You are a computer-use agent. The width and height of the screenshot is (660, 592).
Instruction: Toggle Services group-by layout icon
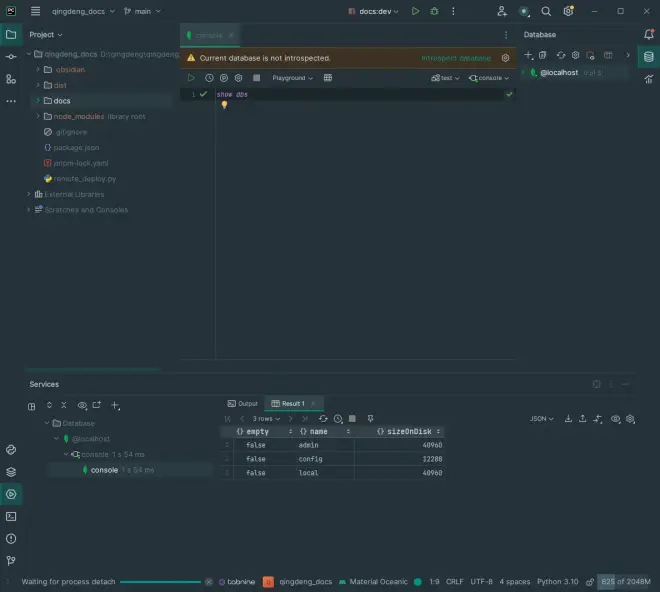click(x=32, y=406)
